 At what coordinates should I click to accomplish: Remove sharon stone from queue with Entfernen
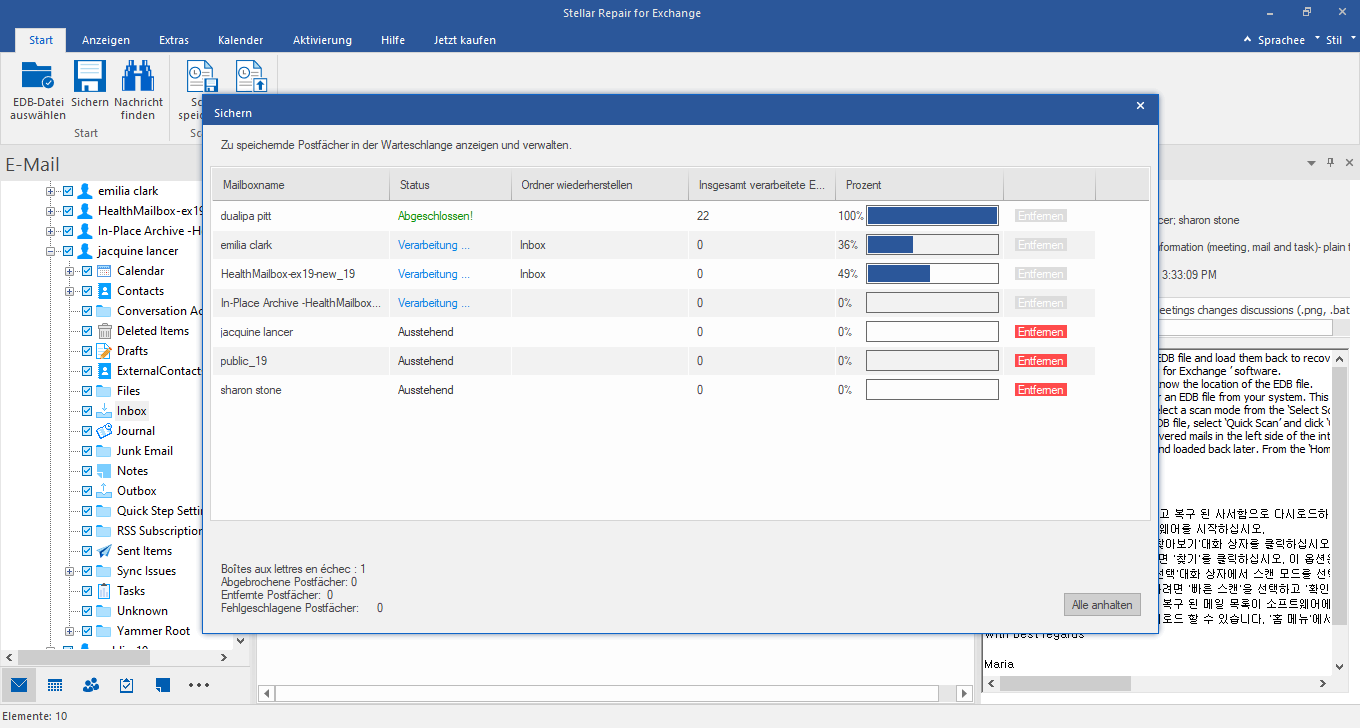point(1040,390)
